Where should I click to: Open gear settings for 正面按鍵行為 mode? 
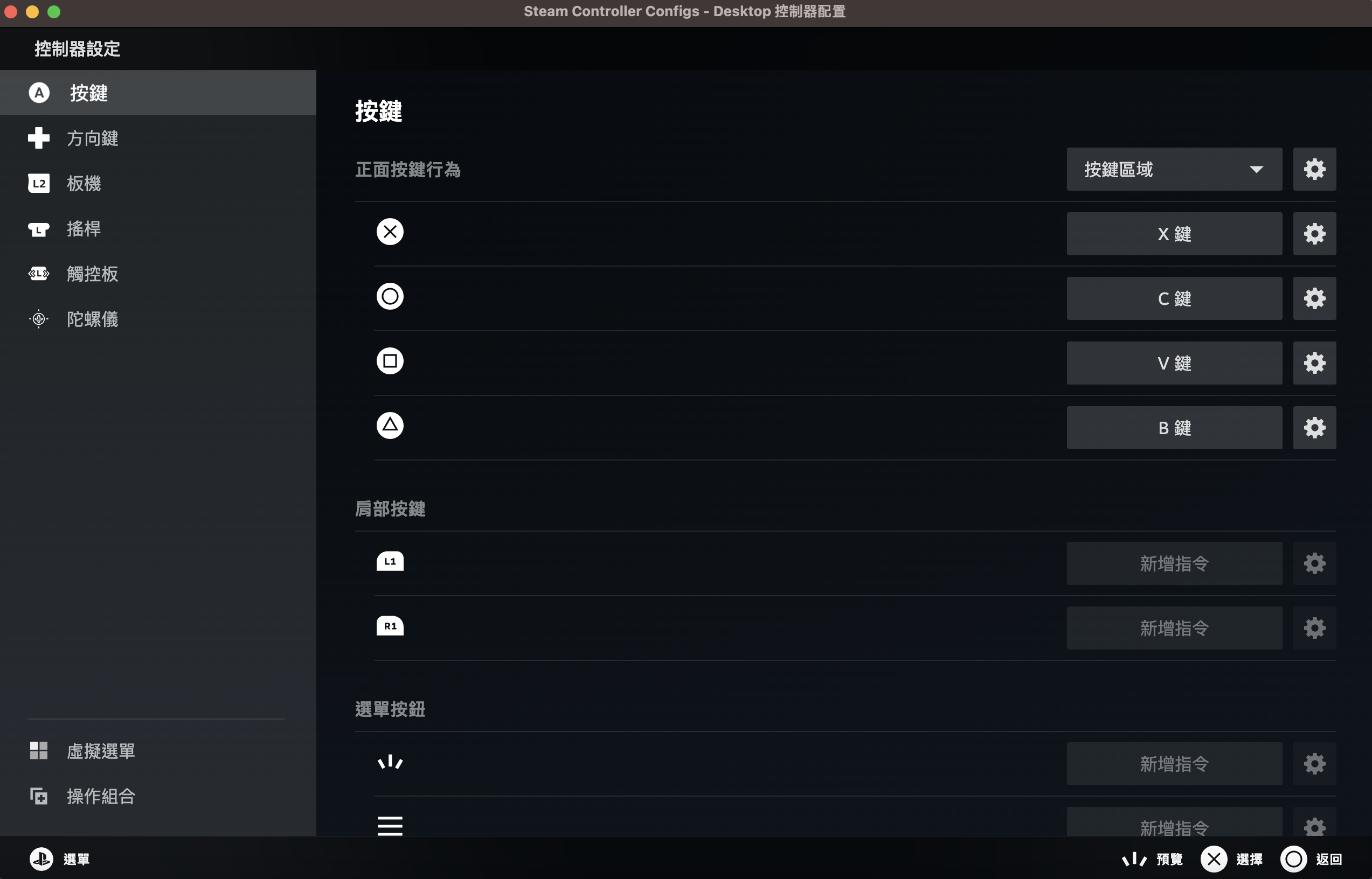pos(1314,170)
